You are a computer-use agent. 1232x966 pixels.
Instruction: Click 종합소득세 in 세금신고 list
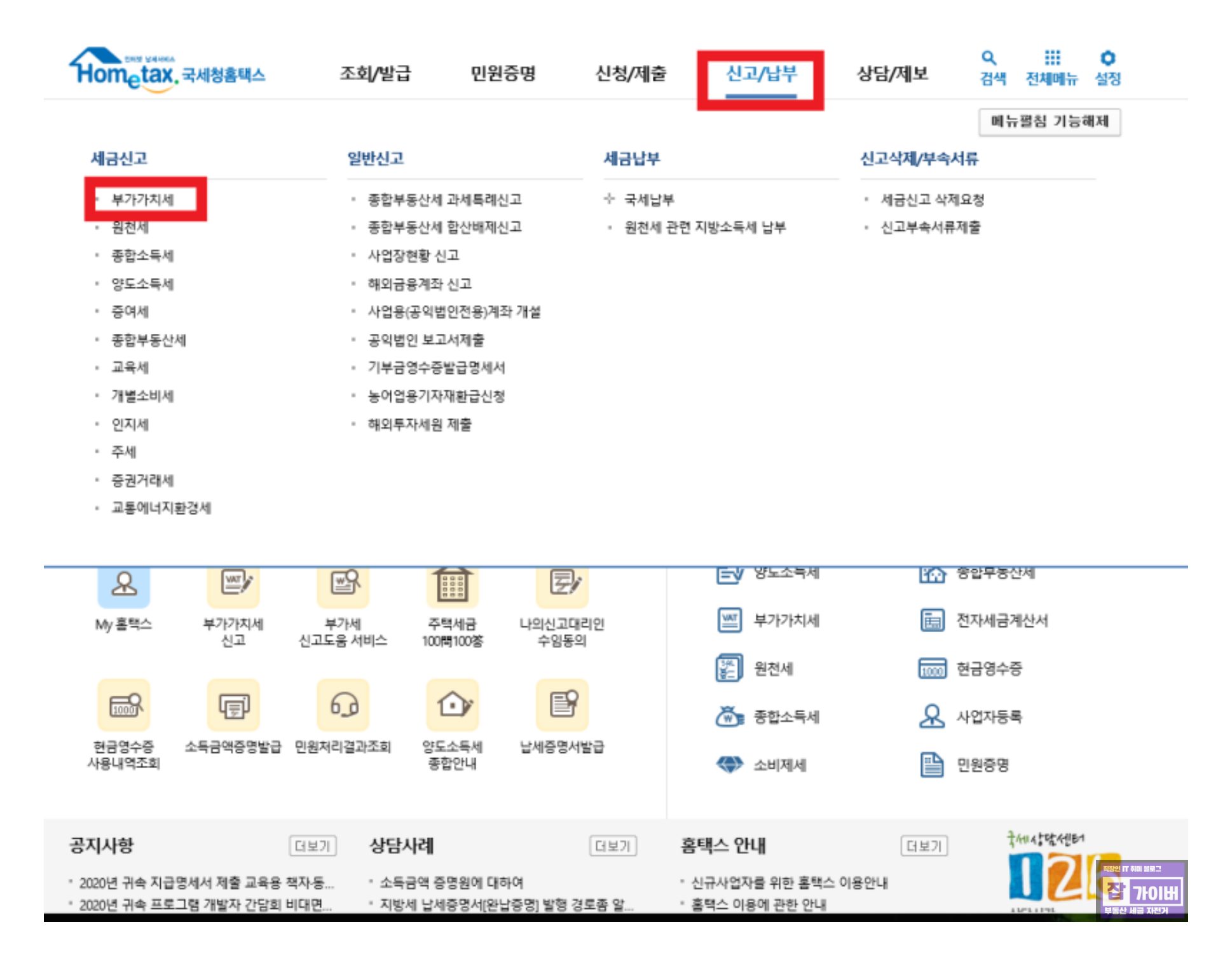(142, 256)
